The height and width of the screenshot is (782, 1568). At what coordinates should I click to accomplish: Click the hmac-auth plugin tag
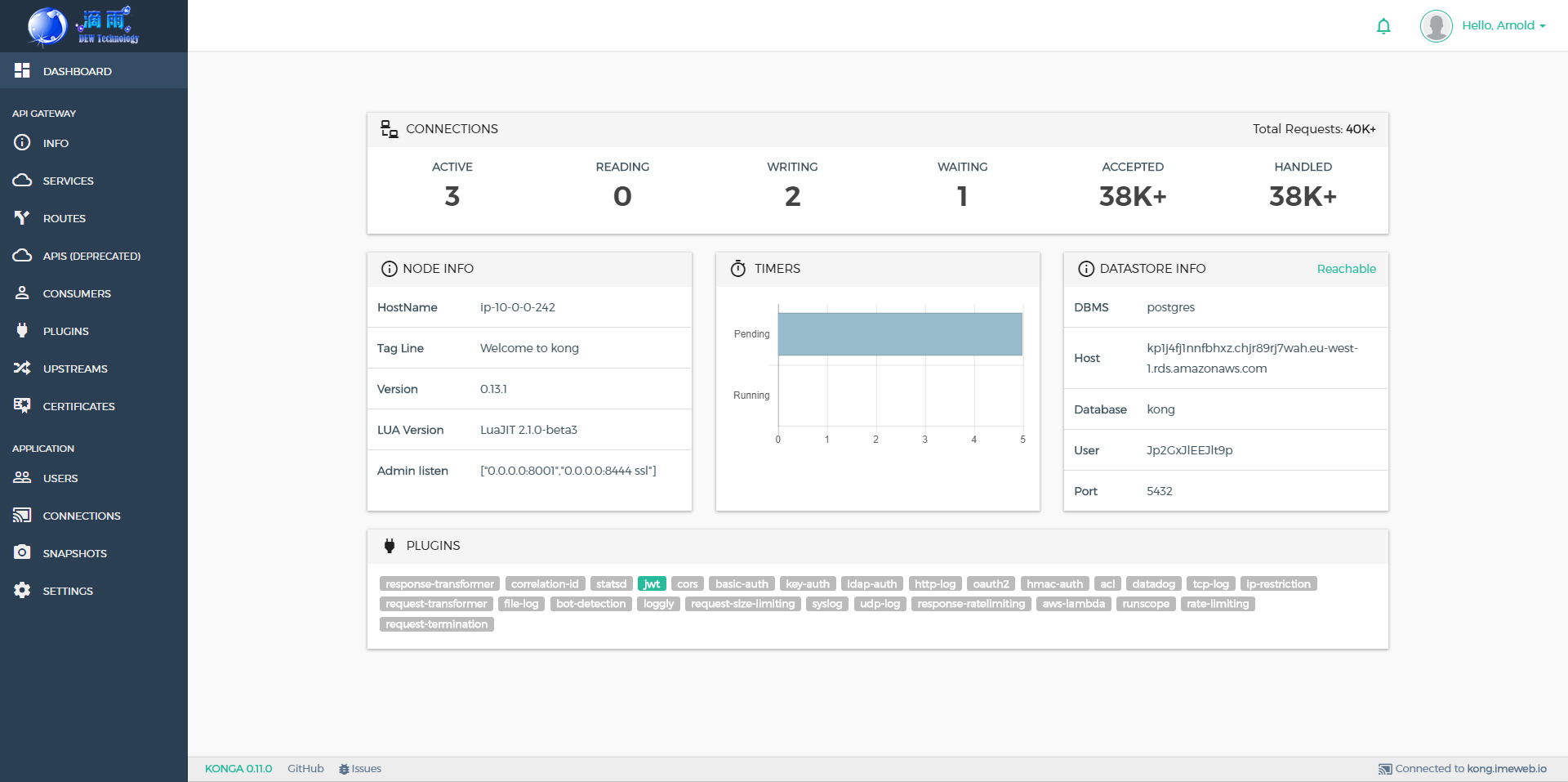1054,583
